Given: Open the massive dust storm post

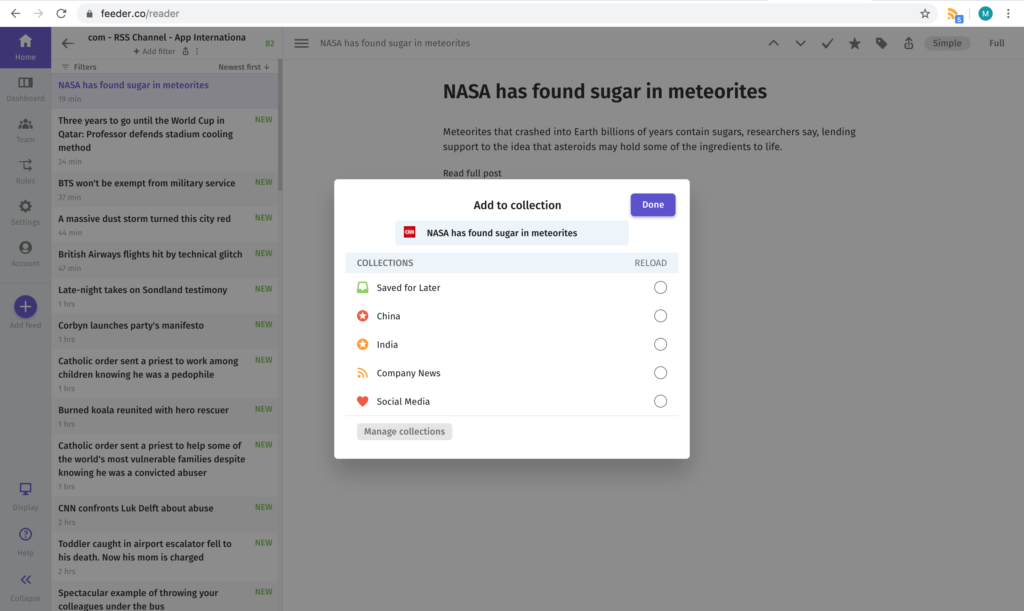Looking at the screenshot, I should pyautogui.click(x=165, y=225).
